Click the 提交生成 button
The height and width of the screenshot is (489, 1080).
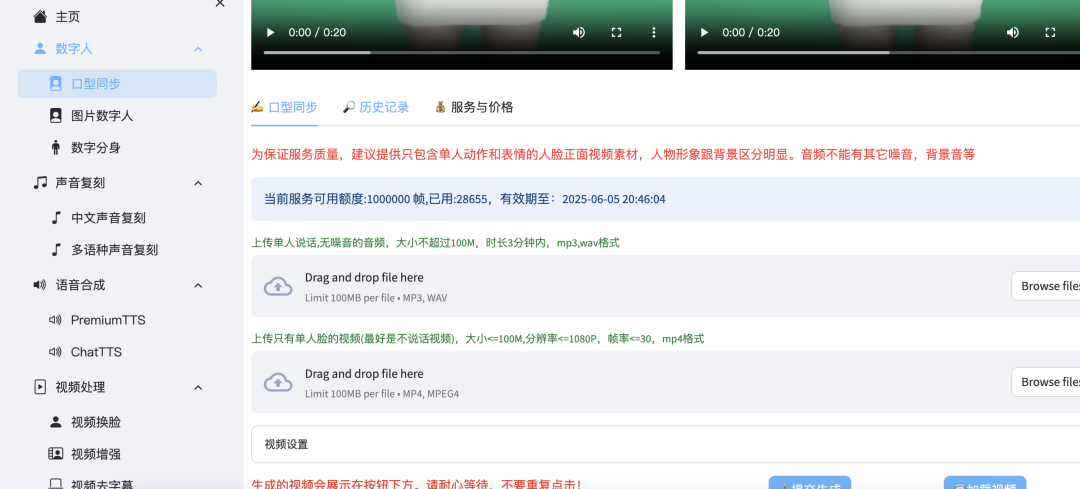(x=810, y=483)
